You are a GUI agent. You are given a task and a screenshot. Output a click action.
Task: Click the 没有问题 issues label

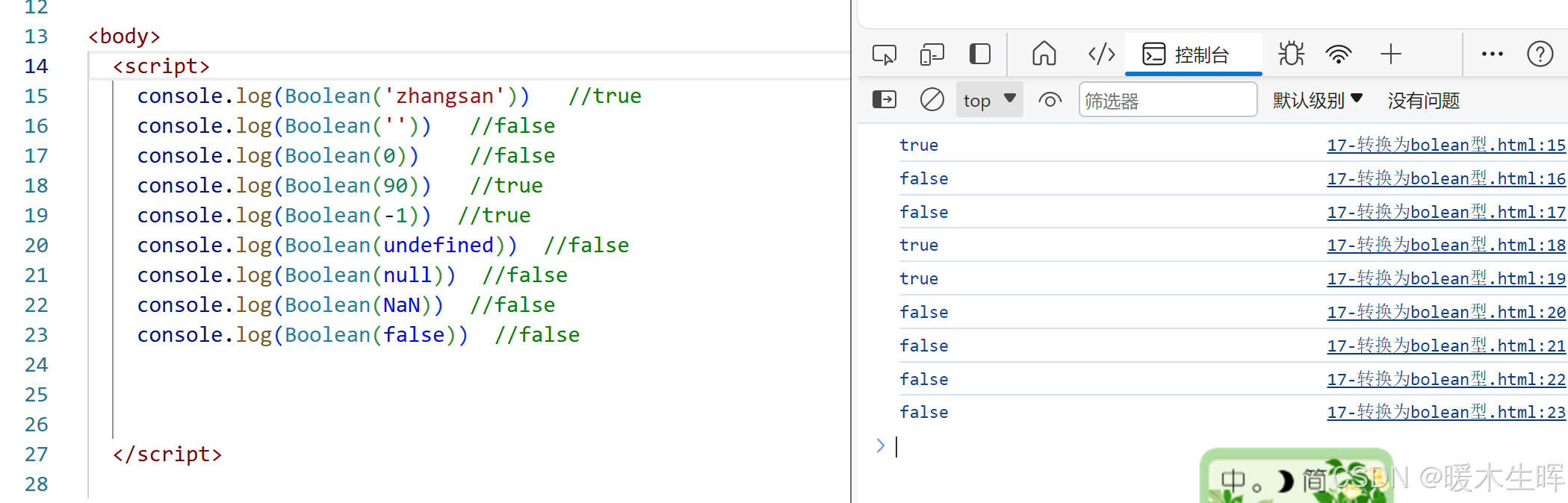pos(1424,100)
